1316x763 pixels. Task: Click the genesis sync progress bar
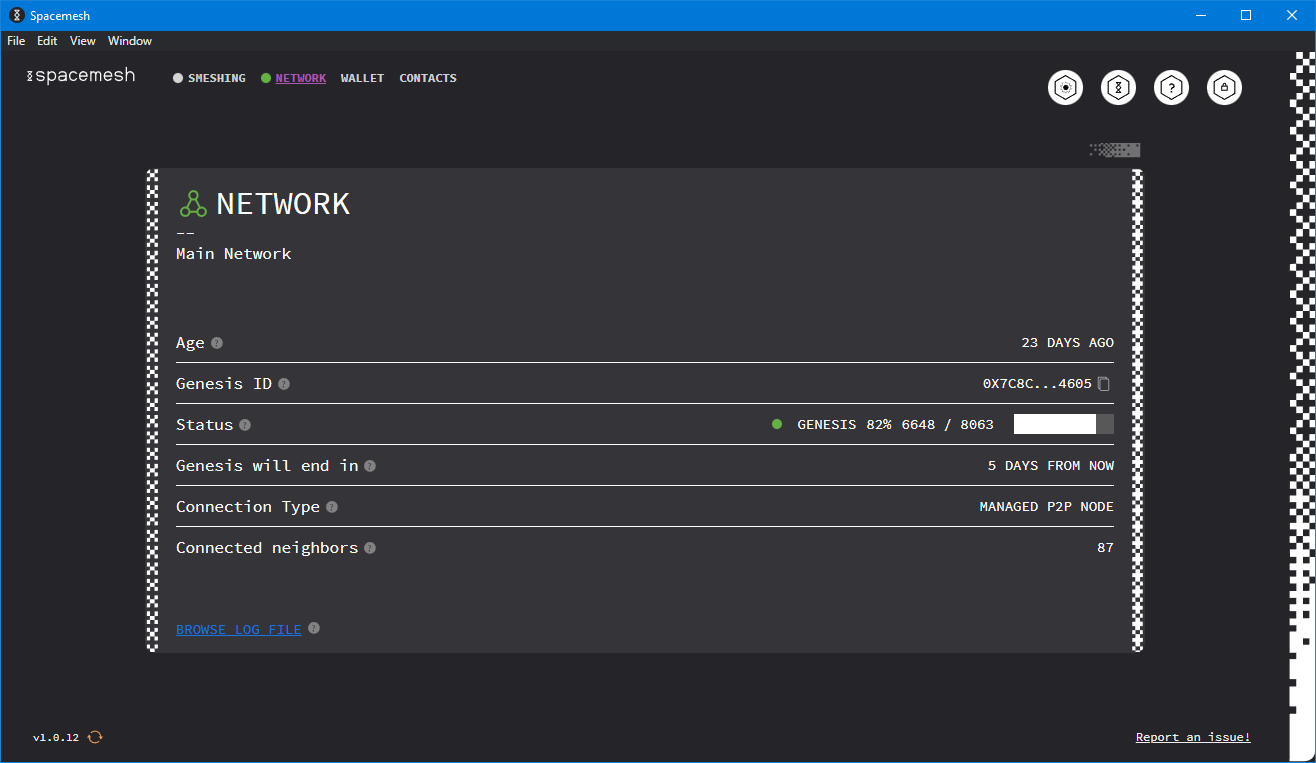(x=1064, y=424)
